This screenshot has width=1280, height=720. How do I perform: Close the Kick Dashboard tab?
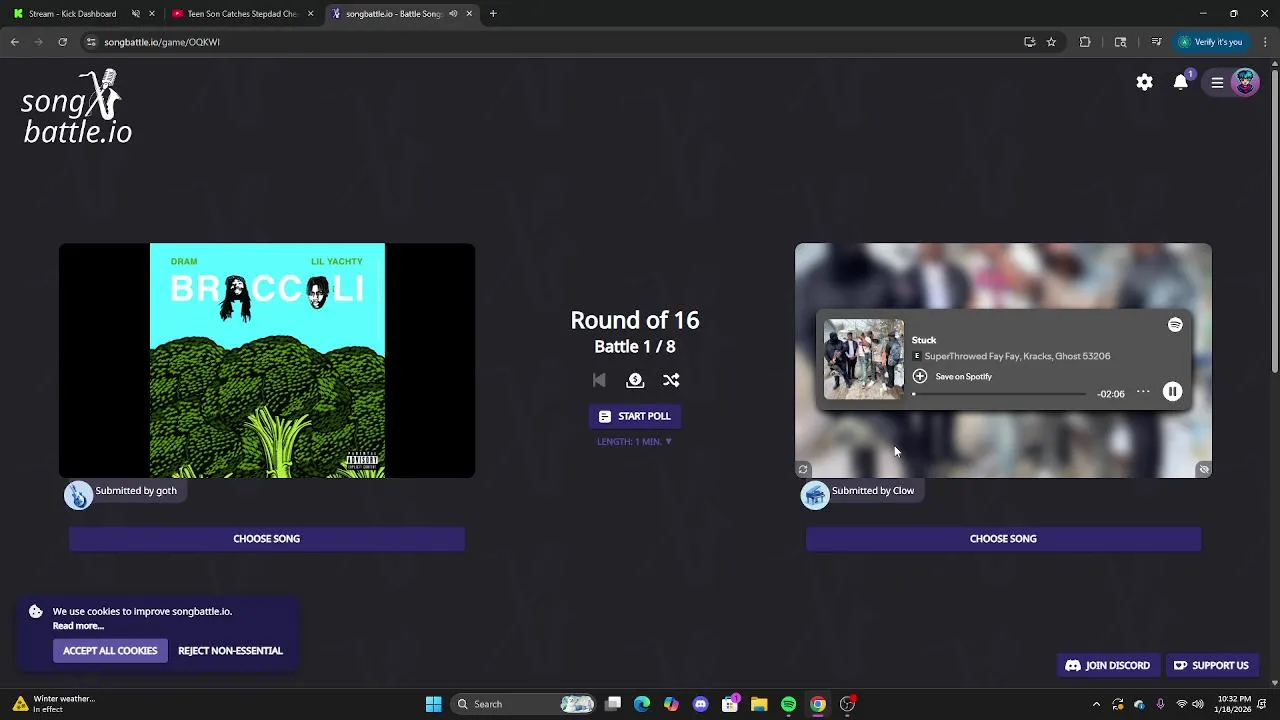(152, 14)
